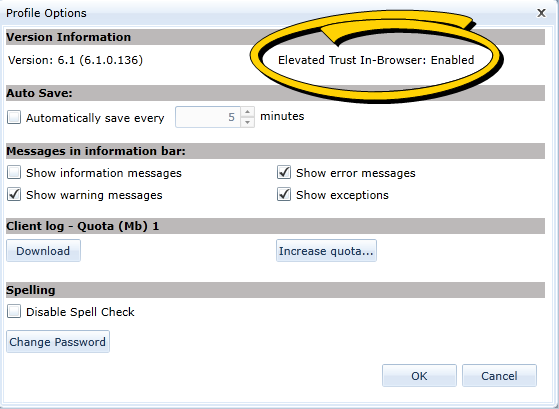559x409 pixels.
Task: Uncheck Show error messages
Action: [284, 173]
